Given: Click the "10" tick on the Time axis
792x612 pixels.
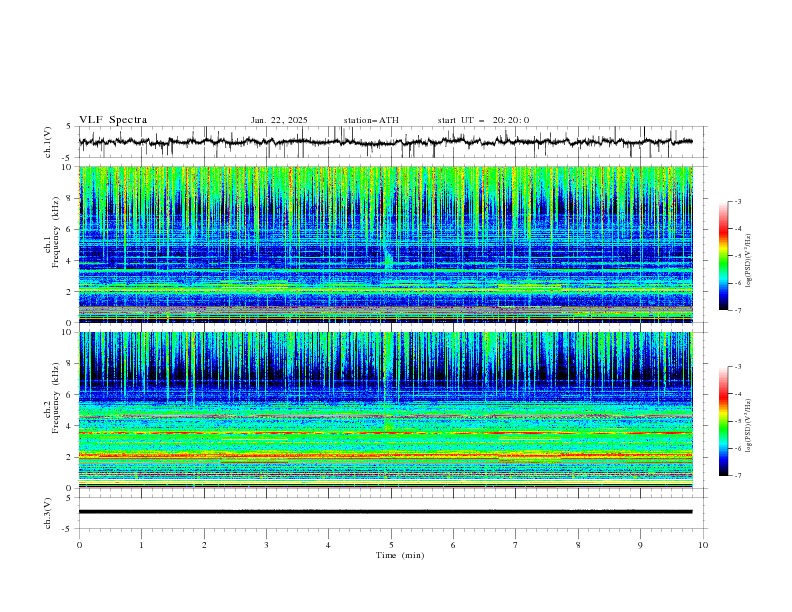Looking at the screenshot, I should 703,545.
